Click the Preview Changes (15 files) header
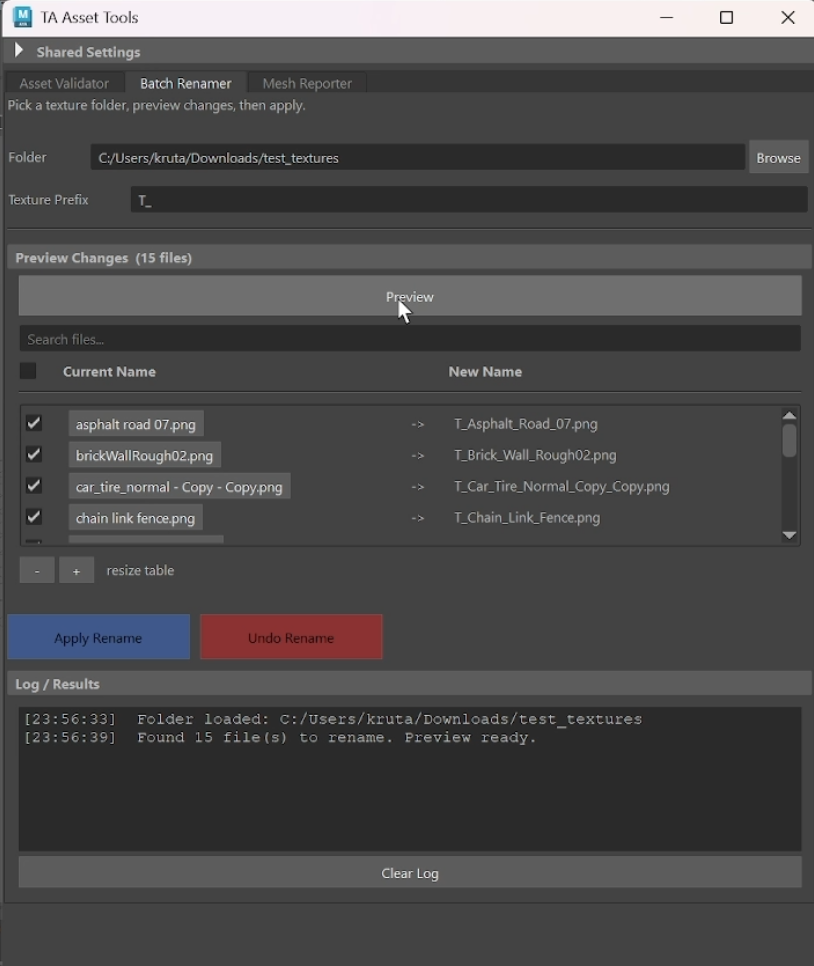814x966 pixels. tap(409, 258)
